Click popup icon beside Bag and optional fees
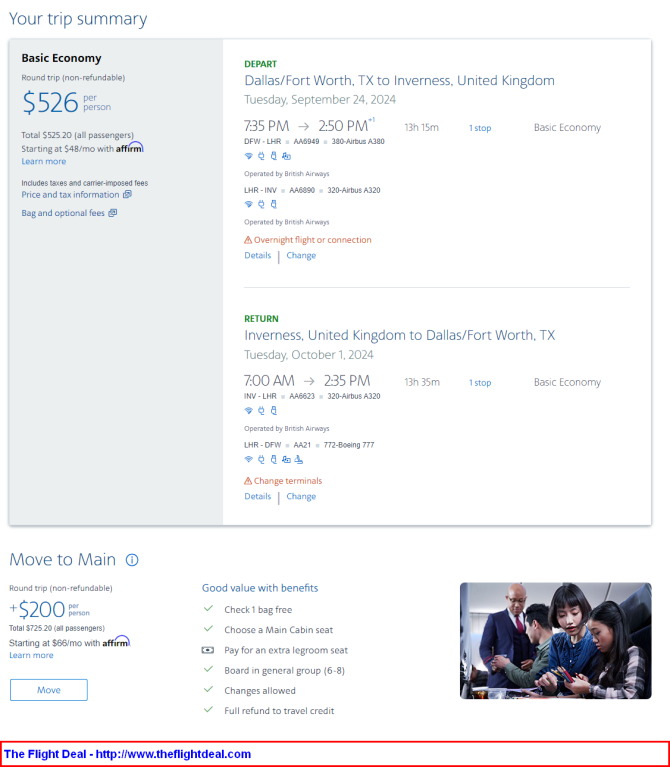670x767 pixels. coord(112,213)
